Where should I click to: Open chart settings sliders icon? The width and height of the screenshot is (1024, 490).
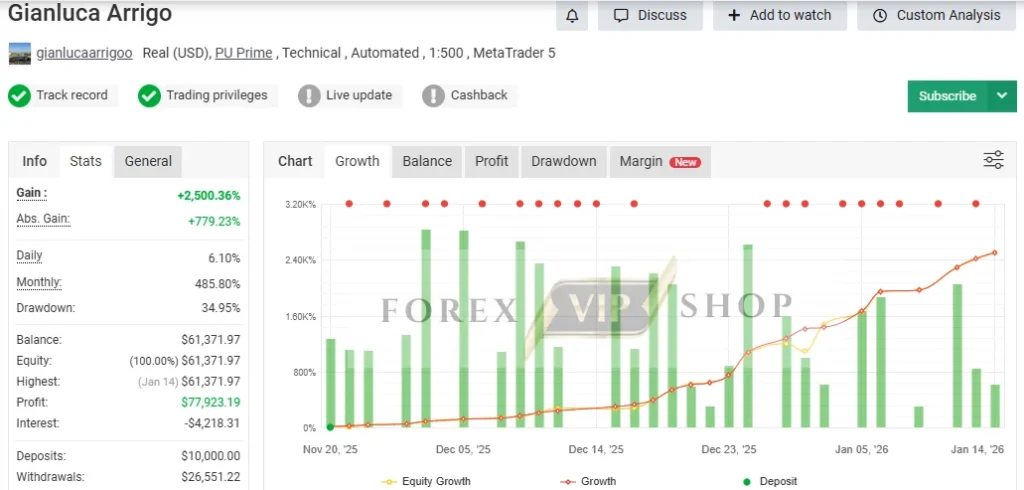(993, 160)
